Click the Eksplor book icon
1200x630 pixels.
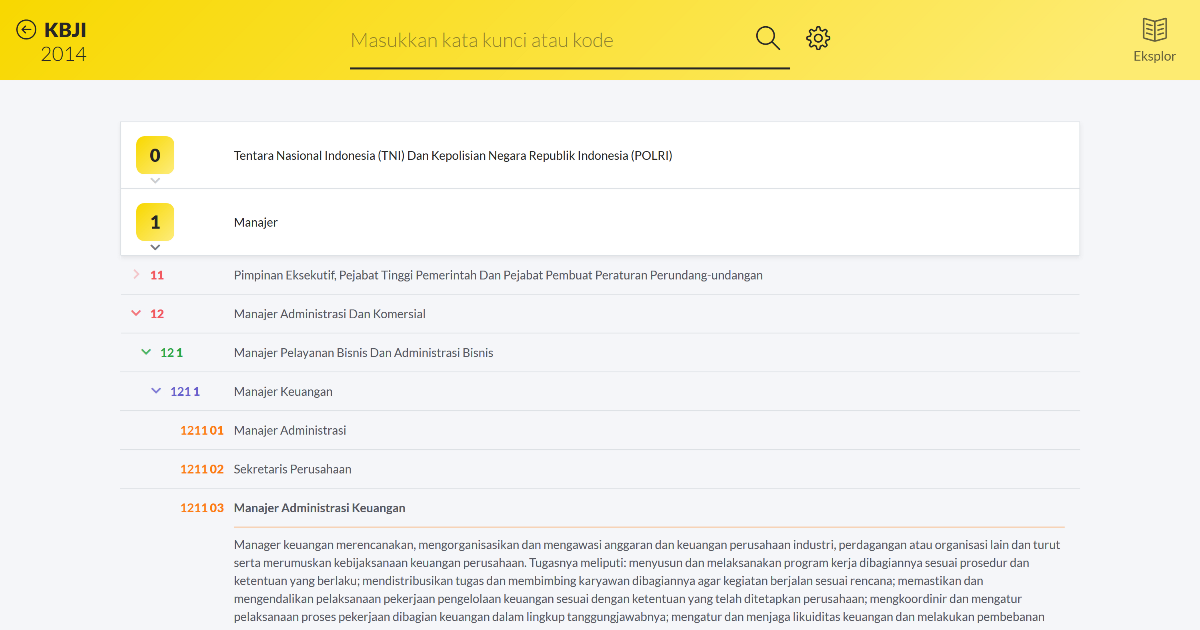click(x=1154, y=28)
